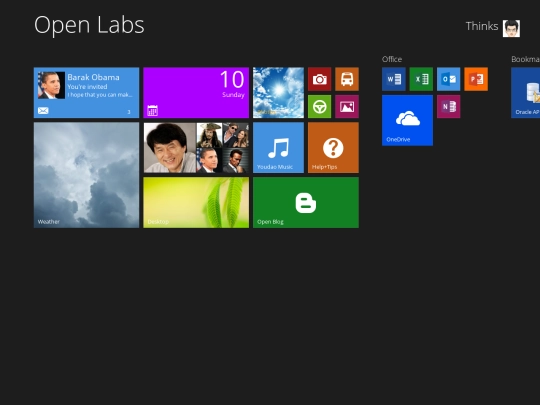Launch Microsoft PowerPoint tile
This screenshot has width=540, height=405.
[x=476, y=79]
